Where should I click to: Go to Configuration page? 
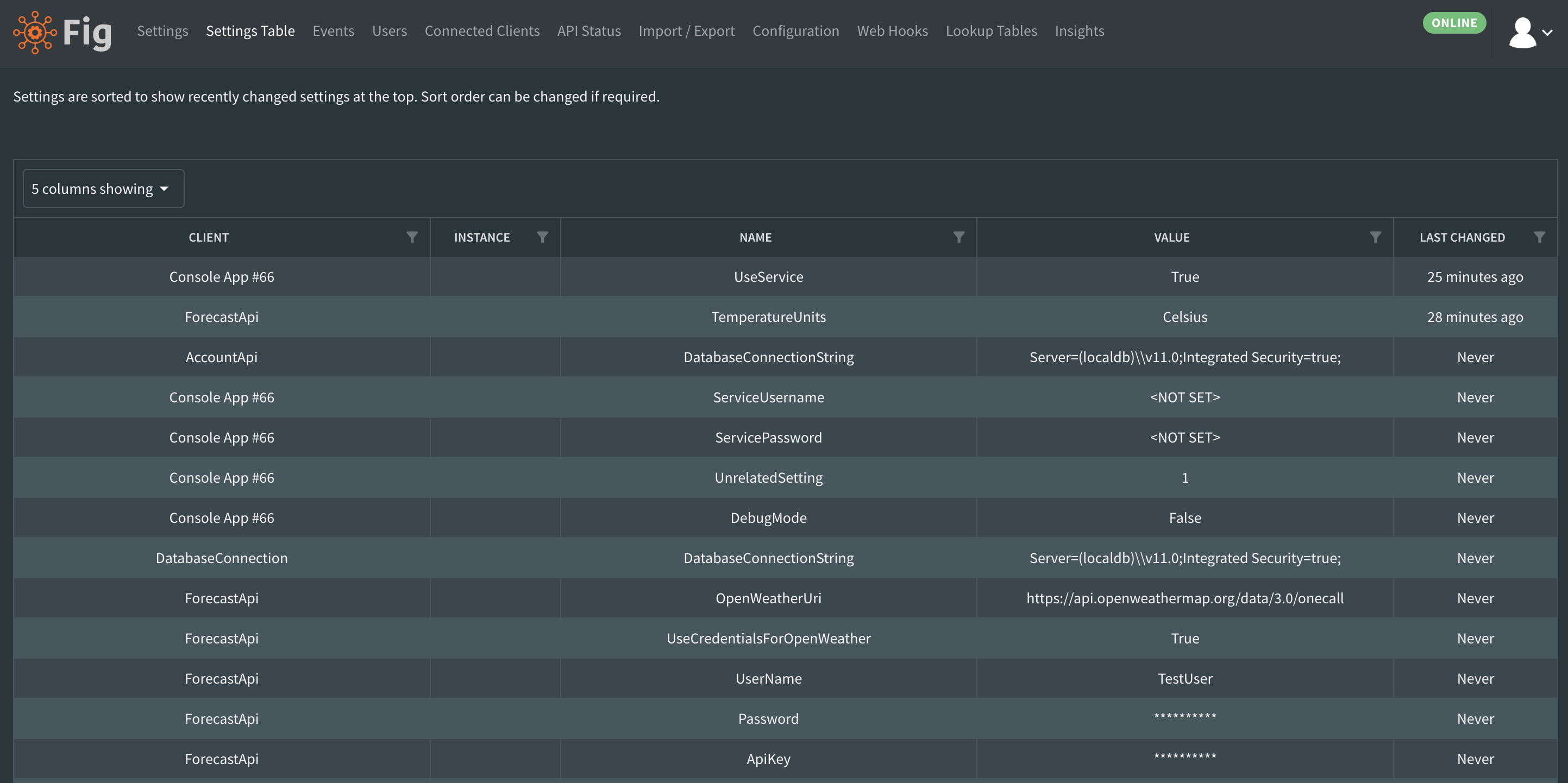point(795,30)
